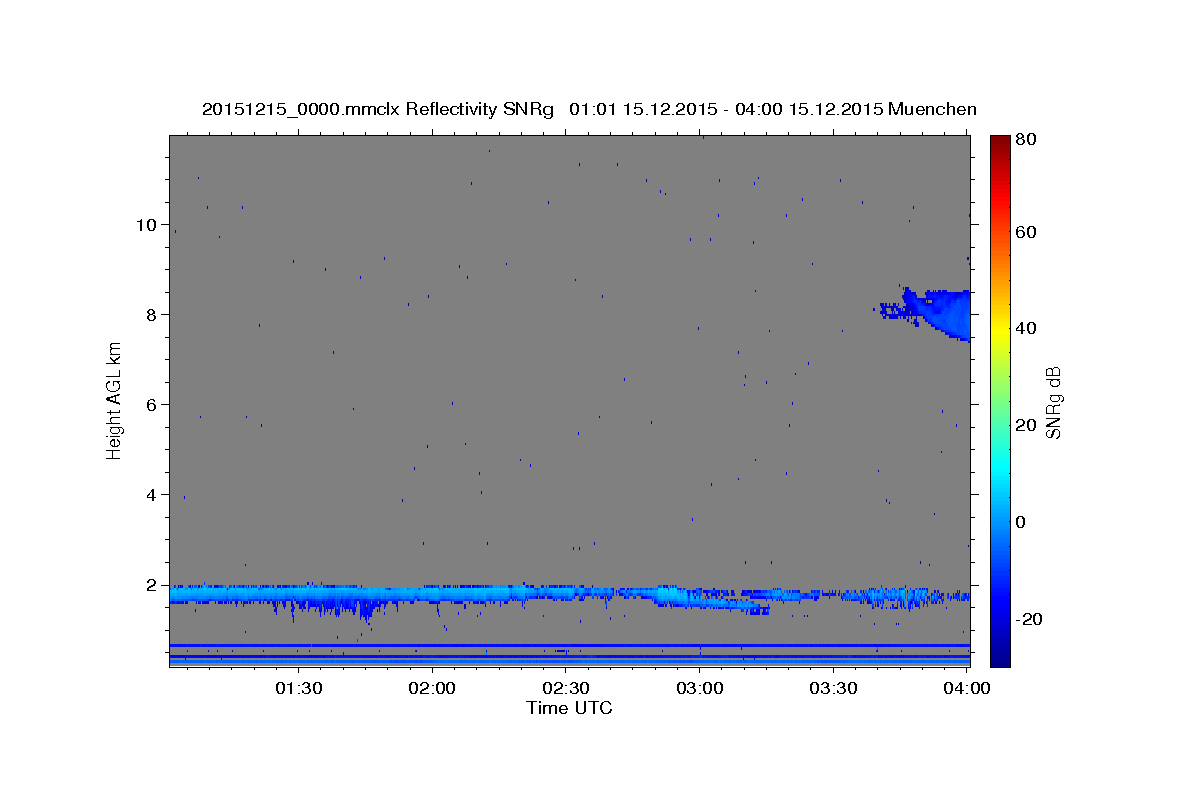
Task: Click the 02:00 time tick label
Action: click(432, 689)
